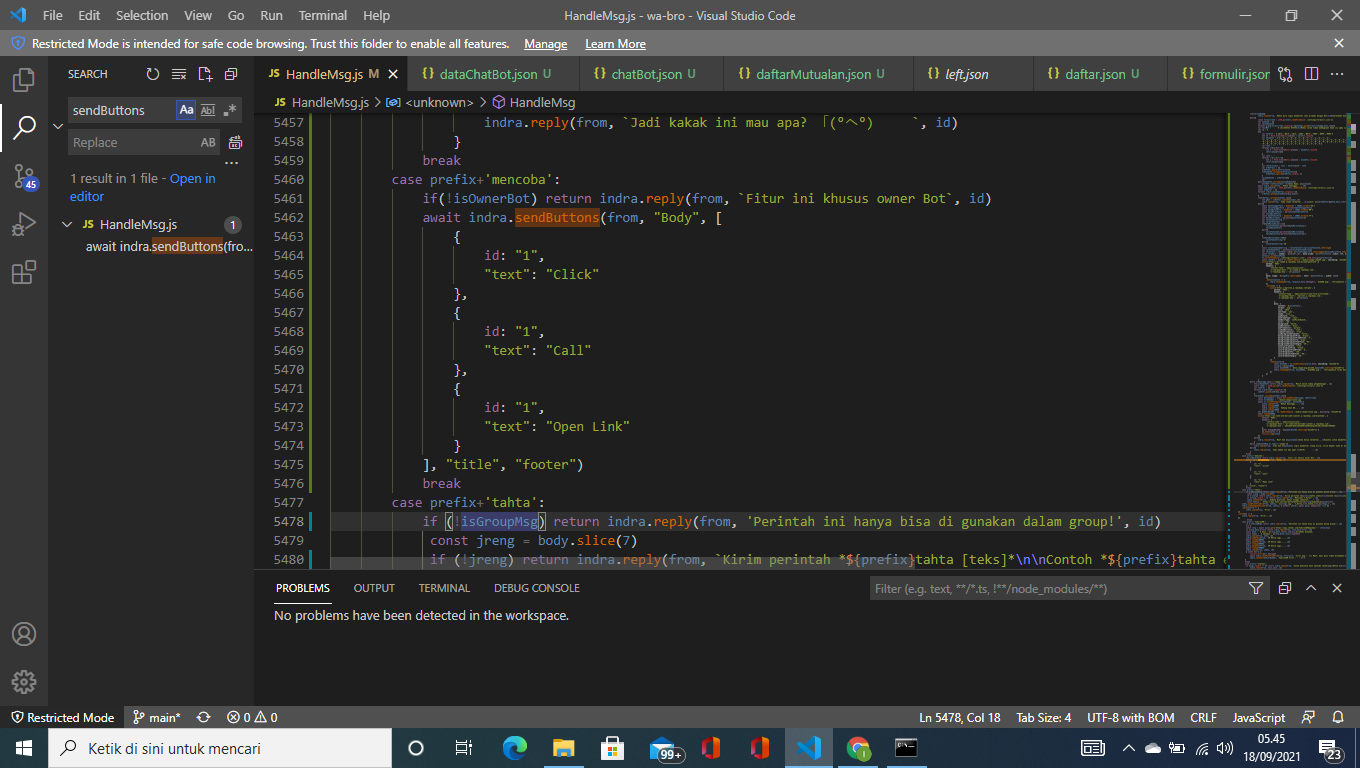Open the Source Control view
Screen dimensions: 1360x768
point(23,175)
